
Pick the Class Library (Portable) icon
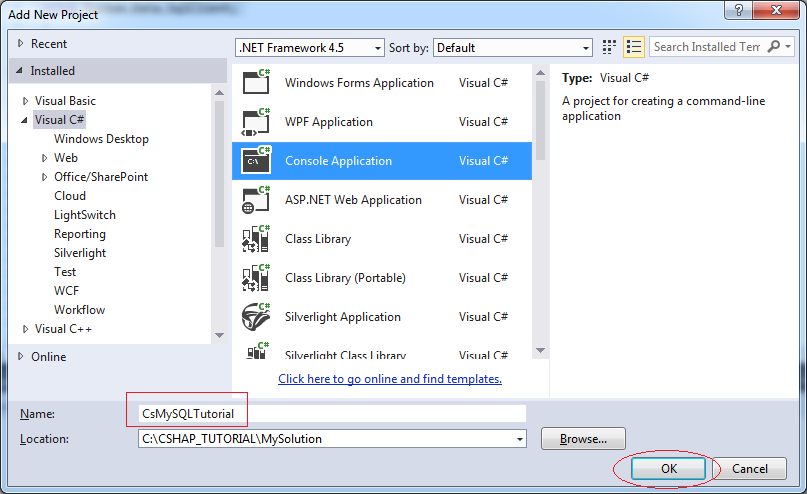(256, 278)
